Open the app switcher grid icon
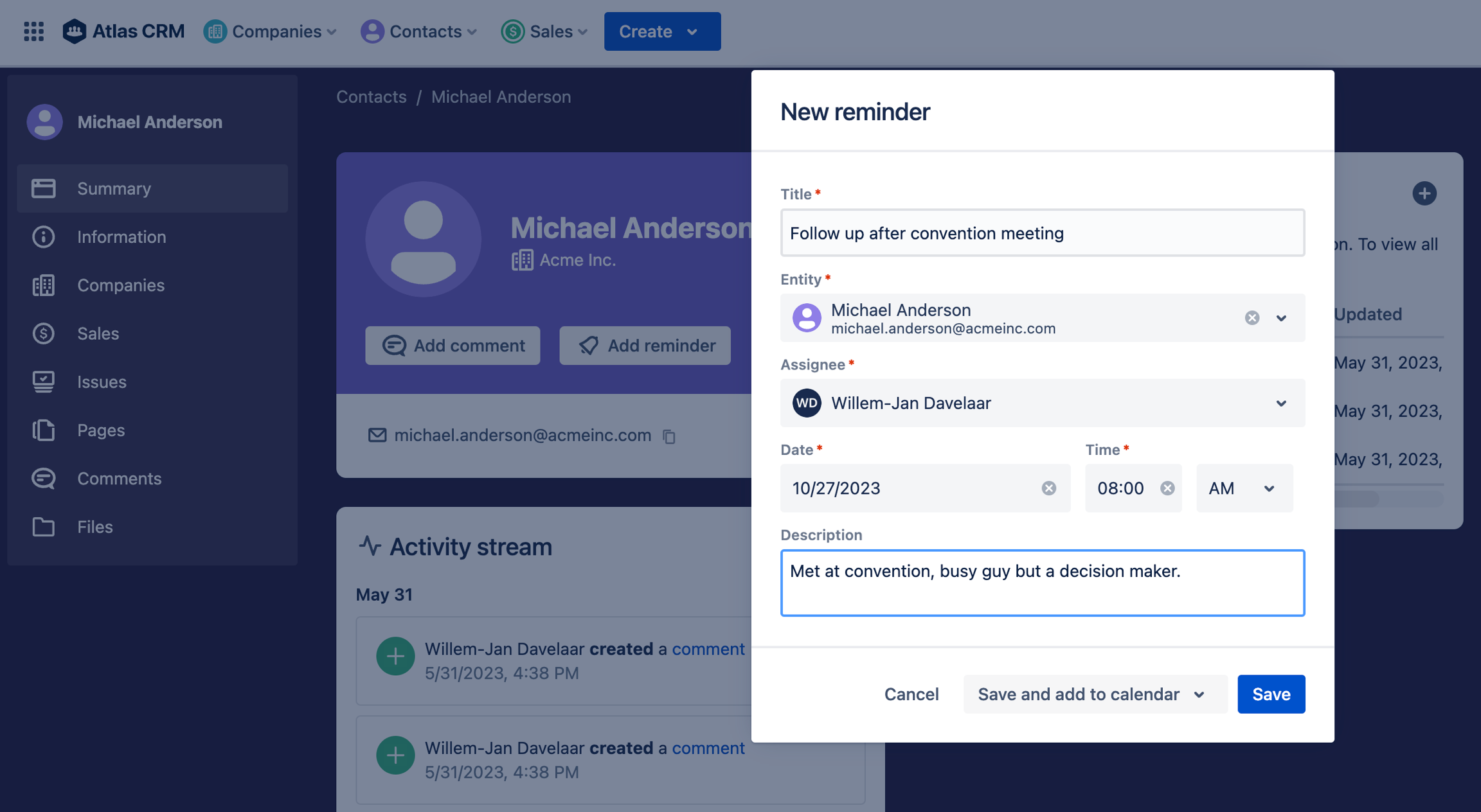 pos(33,31)
